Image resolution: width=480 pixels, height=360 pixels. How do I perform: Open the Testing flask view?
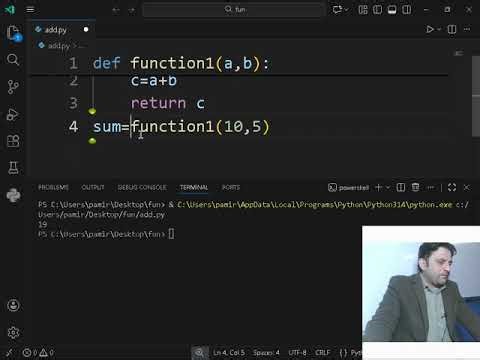pyautogui.click(x=13, y=168)
